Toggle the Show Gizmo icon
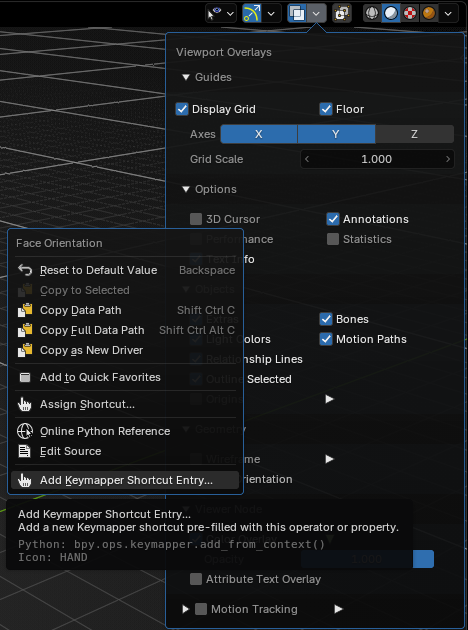The width and height of the screenshot is (468, 630). point(252,14)
